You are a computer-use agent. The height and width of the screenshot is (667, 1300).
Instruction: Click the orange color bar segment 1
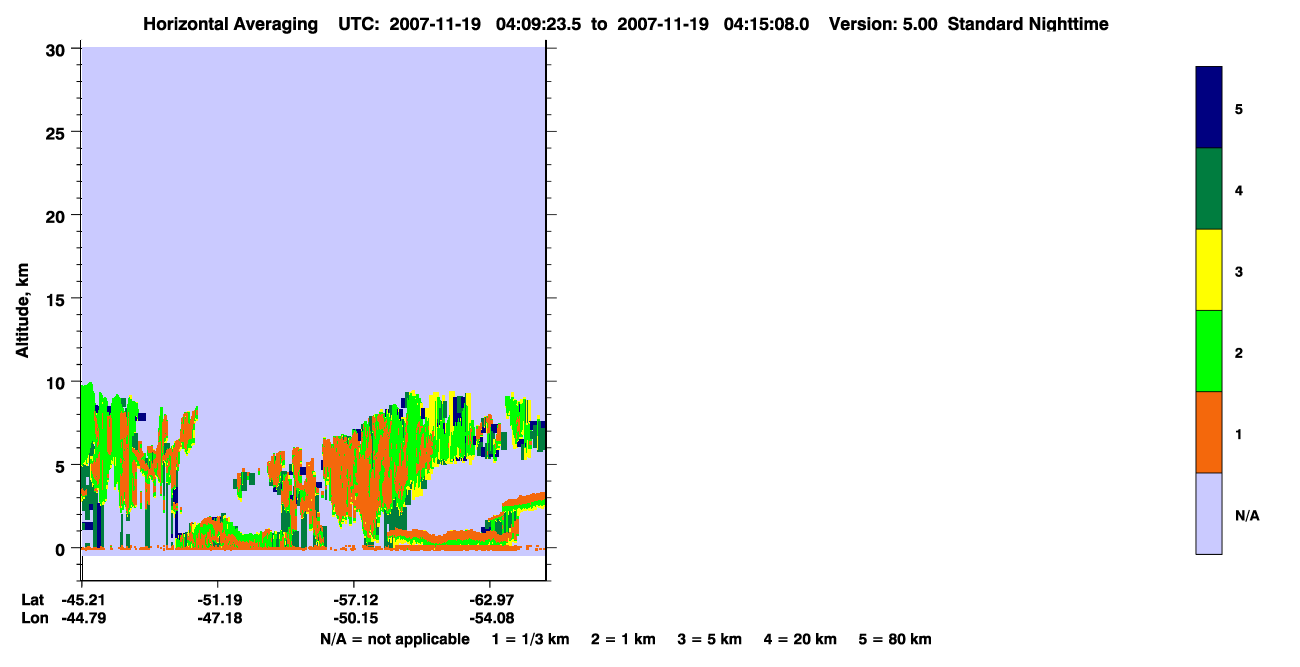point(1209,432)
